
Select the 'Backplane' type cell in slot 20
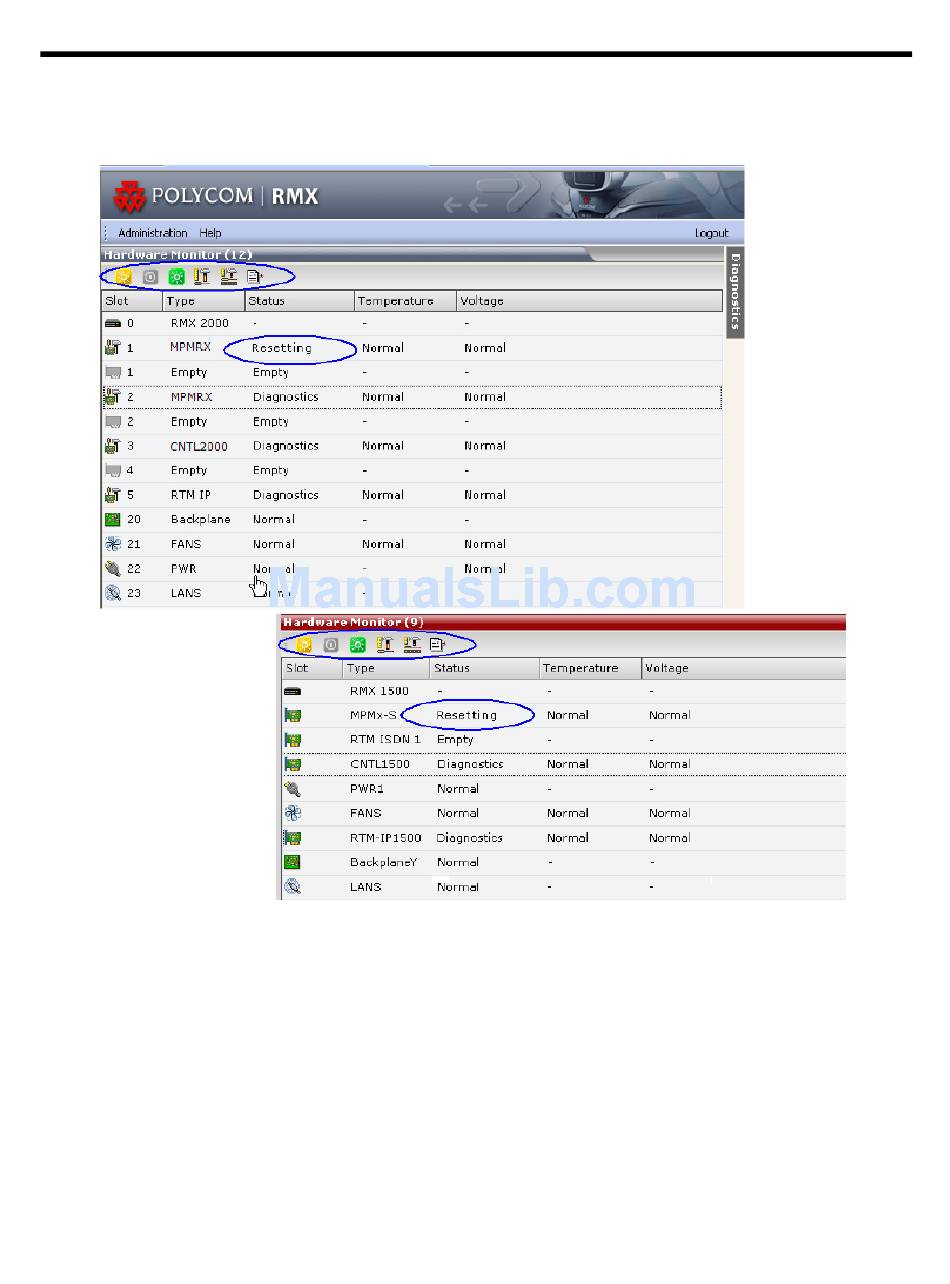coord(200,519)
